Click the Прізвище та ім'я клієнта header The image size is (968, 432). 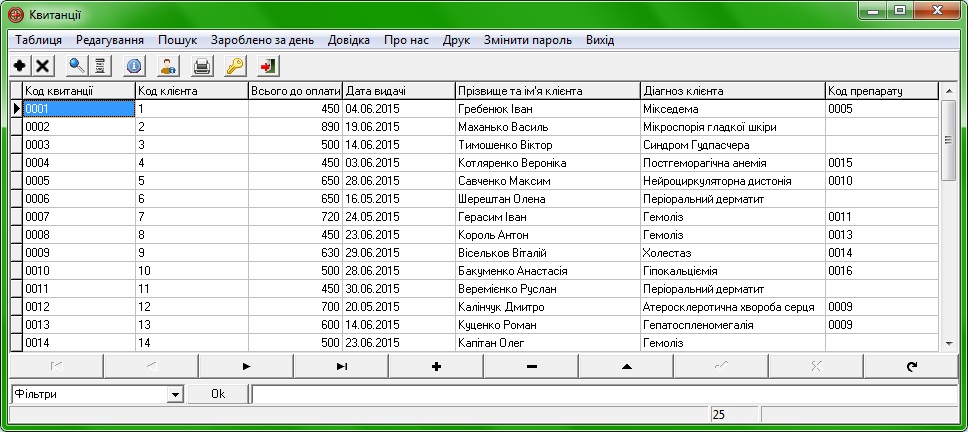click(x=548, y=91)
